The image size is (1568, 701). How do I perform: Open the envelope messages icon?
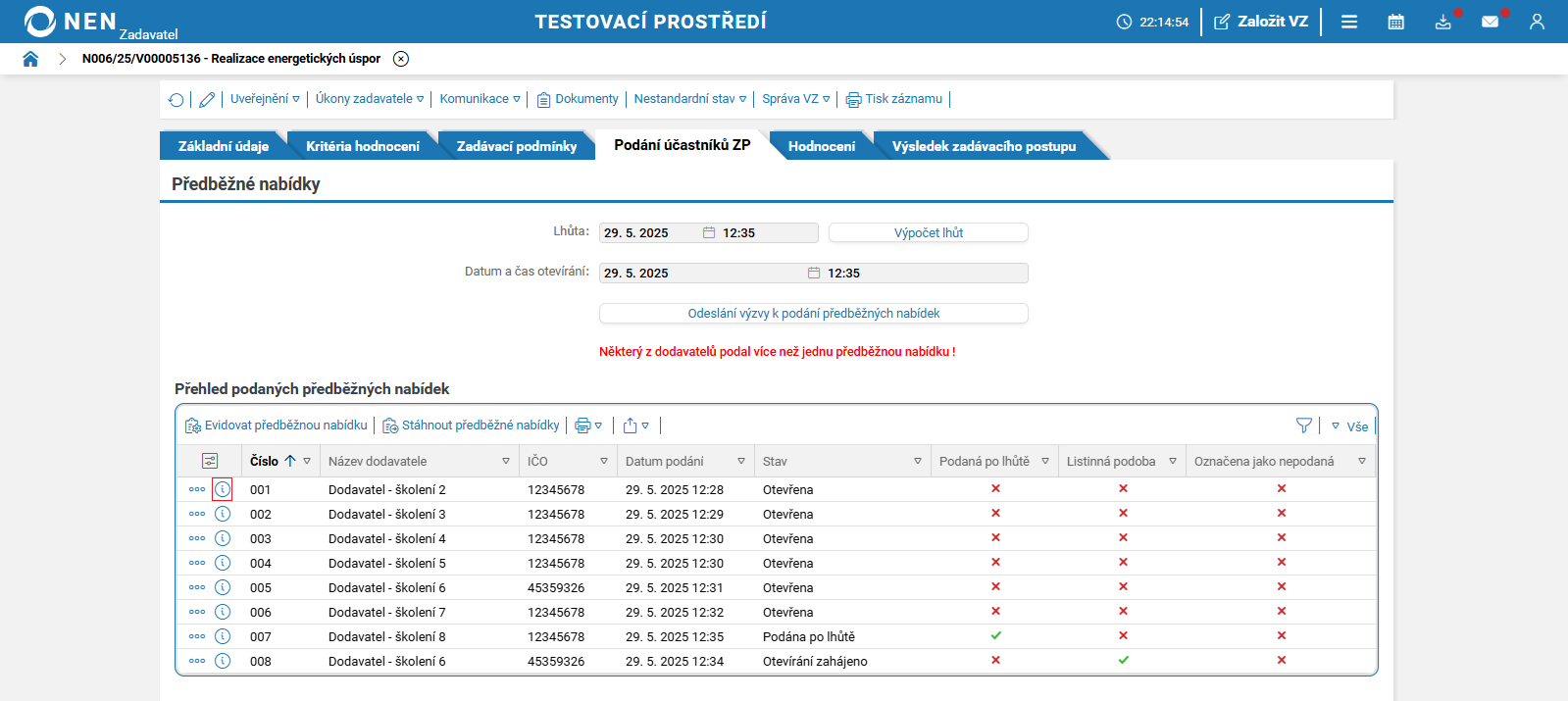pyautogui.click(x=1490, y=22)
